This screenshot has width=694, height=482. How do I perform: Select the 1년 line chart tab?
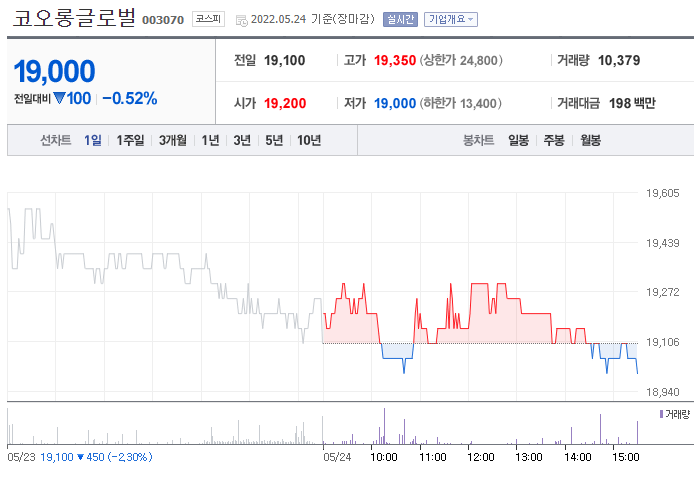tap(210, 140)
